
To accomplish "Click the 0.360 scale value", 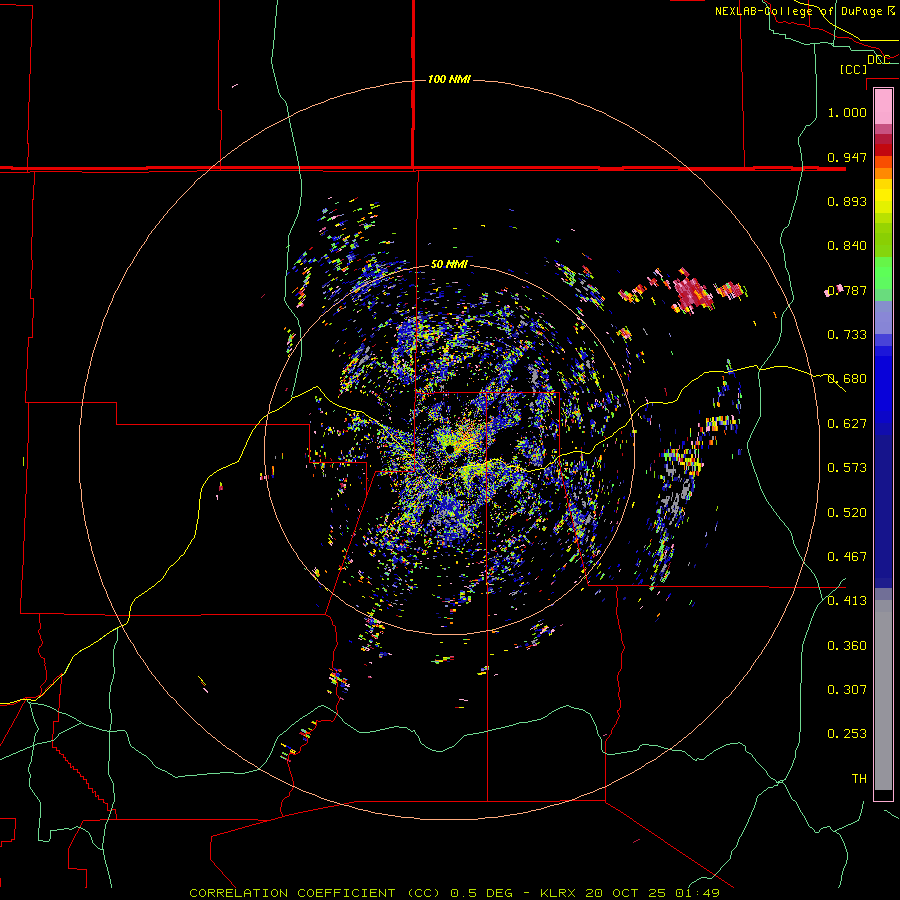I will (x=847, y=645).
